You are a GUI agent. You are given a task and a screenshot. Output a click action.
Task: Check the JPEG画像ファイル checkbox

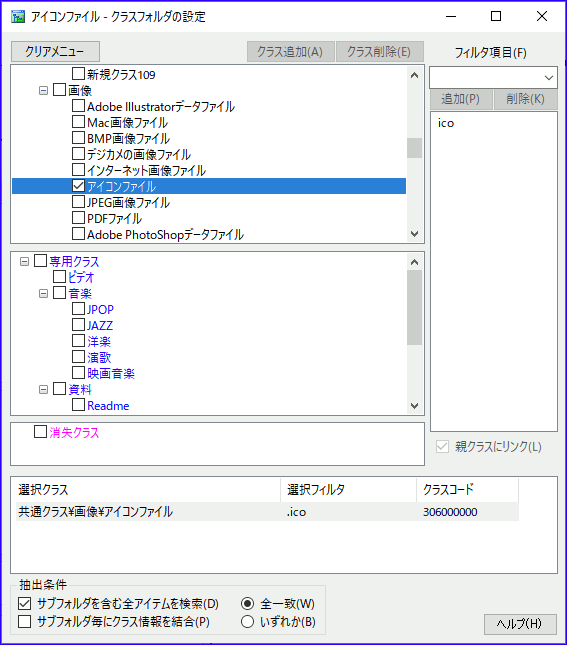coord(78,202)
